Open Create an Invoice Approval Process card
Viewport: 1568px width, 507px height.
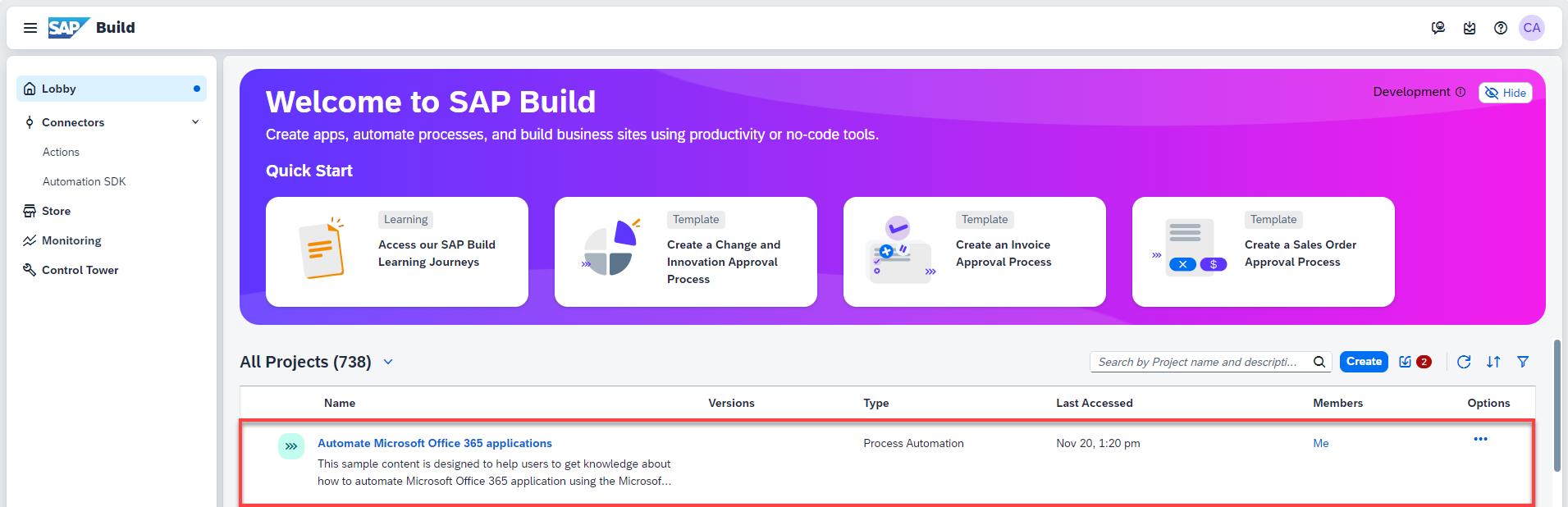click(975, 252)
